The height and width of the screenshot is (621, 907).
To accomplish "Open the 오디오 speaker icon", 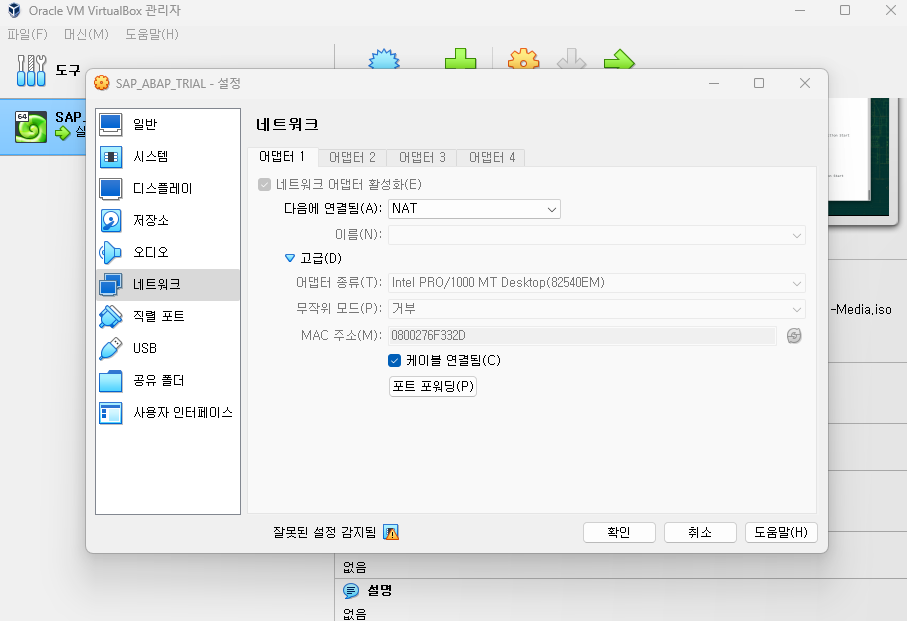I will (x=110, y=253).
